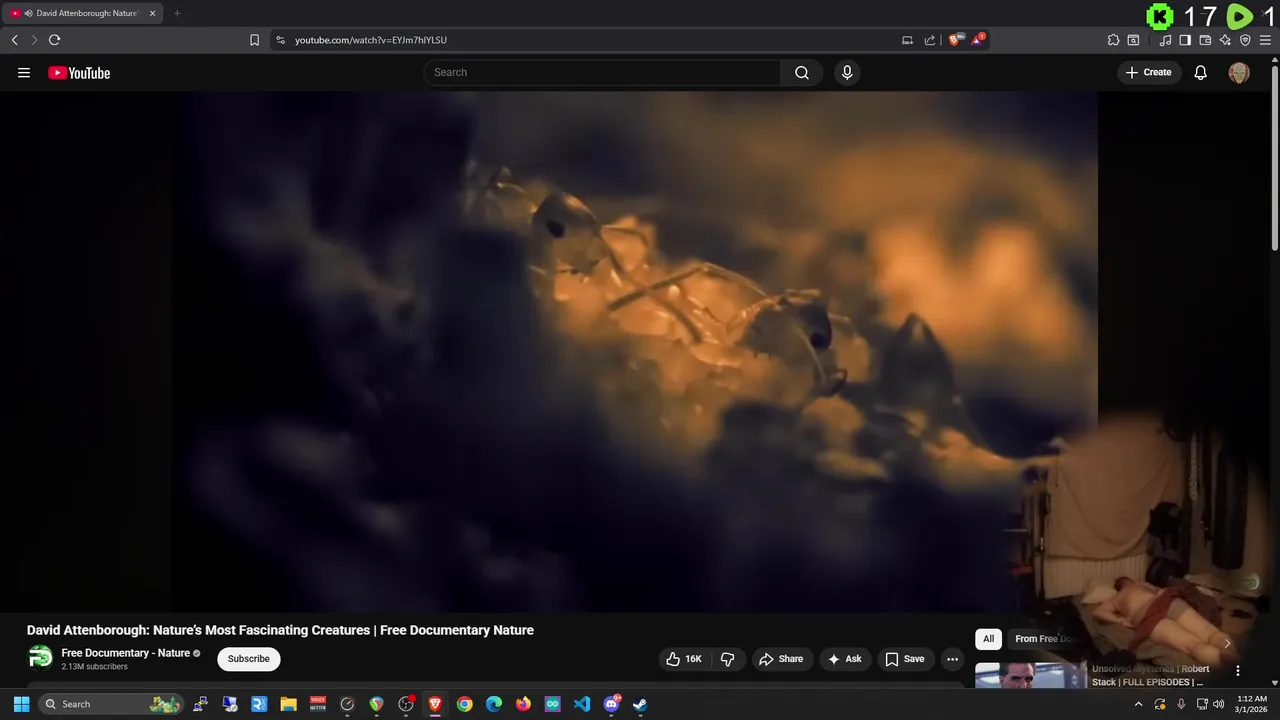The image size is (1280, 720).
Task: Open Firefox from the taskbar
Action: pos(523,704)
